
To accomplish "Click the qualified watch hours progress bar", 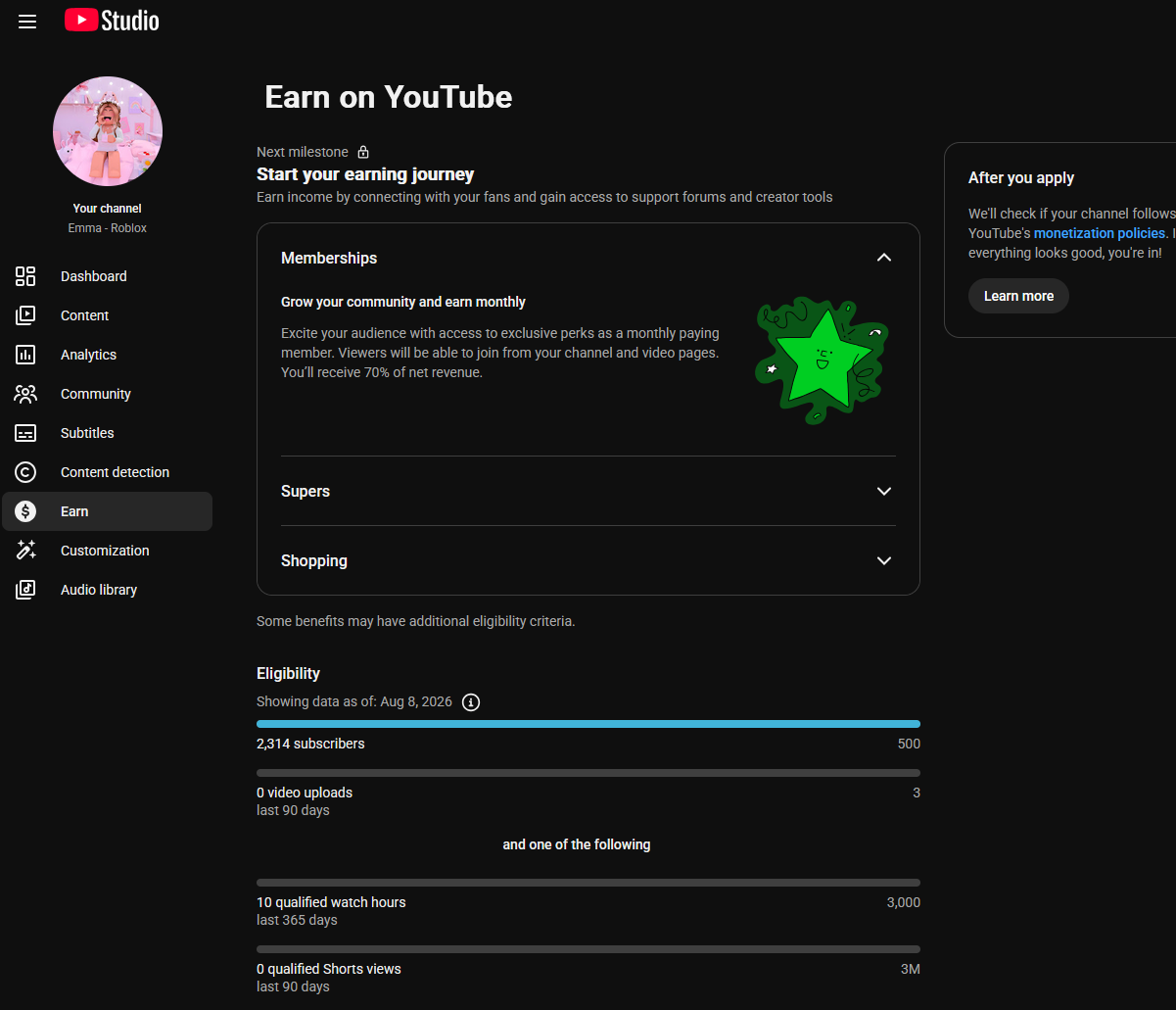I will pyautogui.click(x=588, y=883).
